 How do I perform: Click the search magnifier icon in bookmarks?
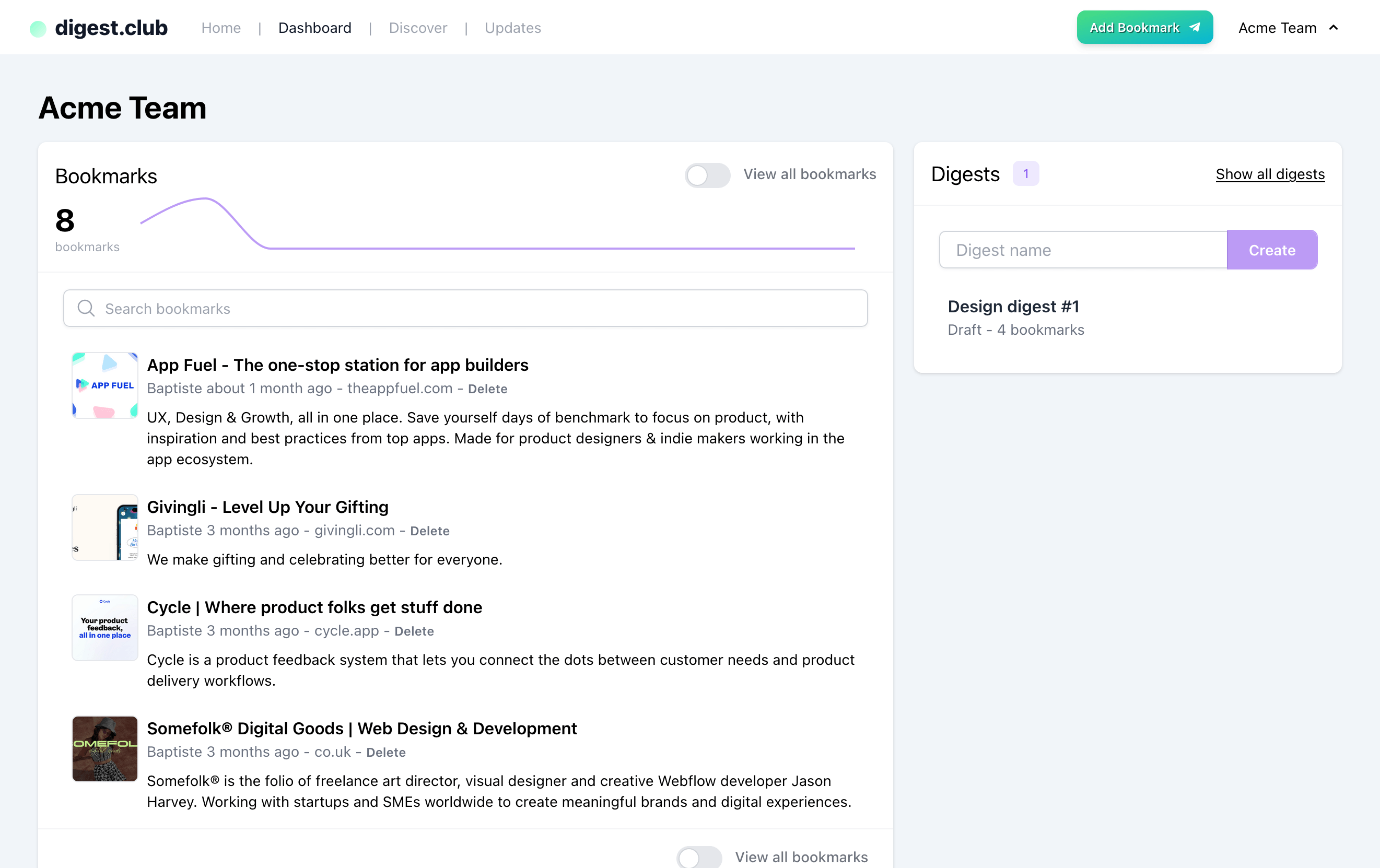86,308
